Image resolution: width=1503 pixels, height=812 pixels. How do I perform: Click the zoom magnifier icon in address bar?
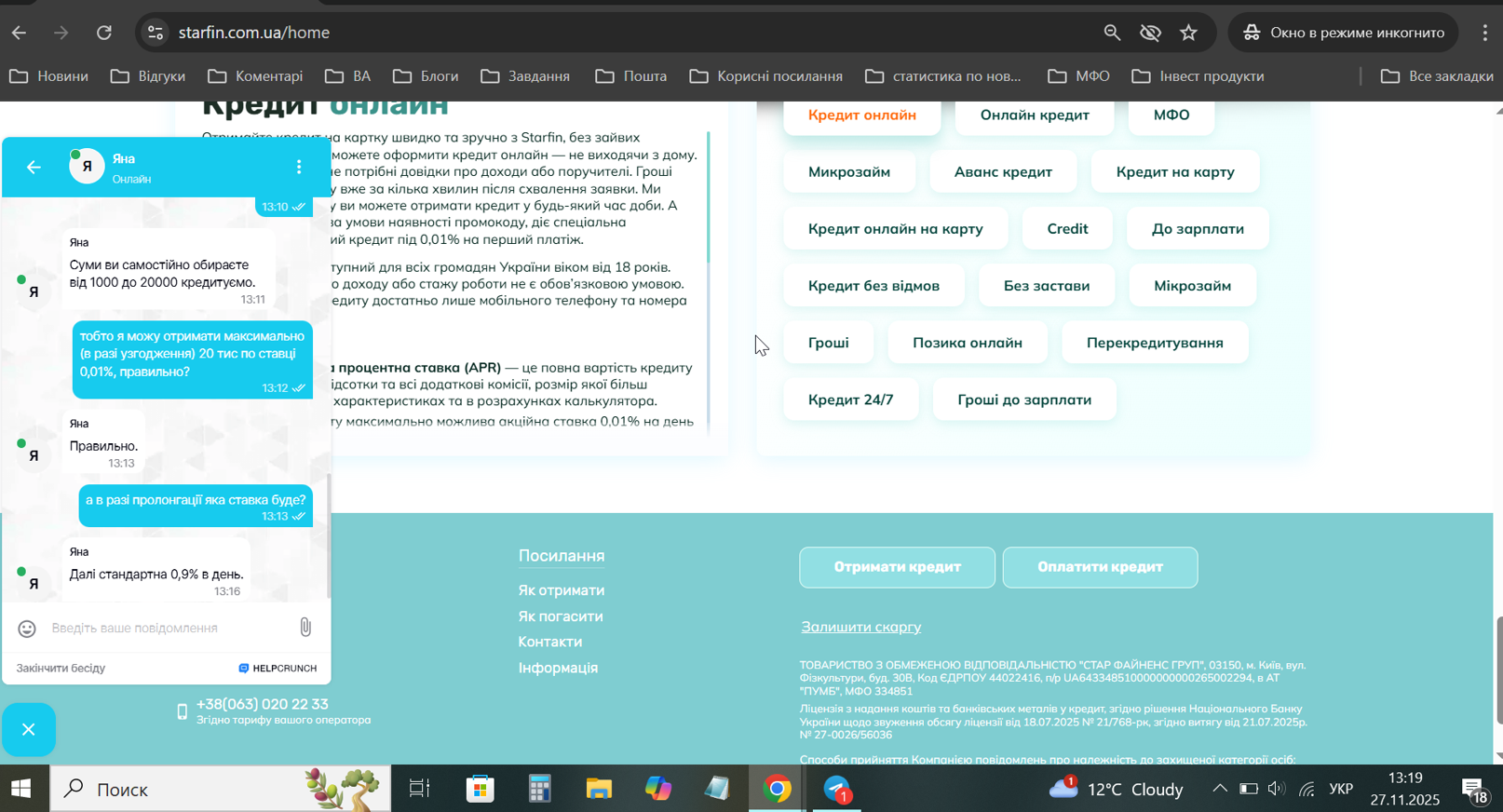tap(1112, 33)
